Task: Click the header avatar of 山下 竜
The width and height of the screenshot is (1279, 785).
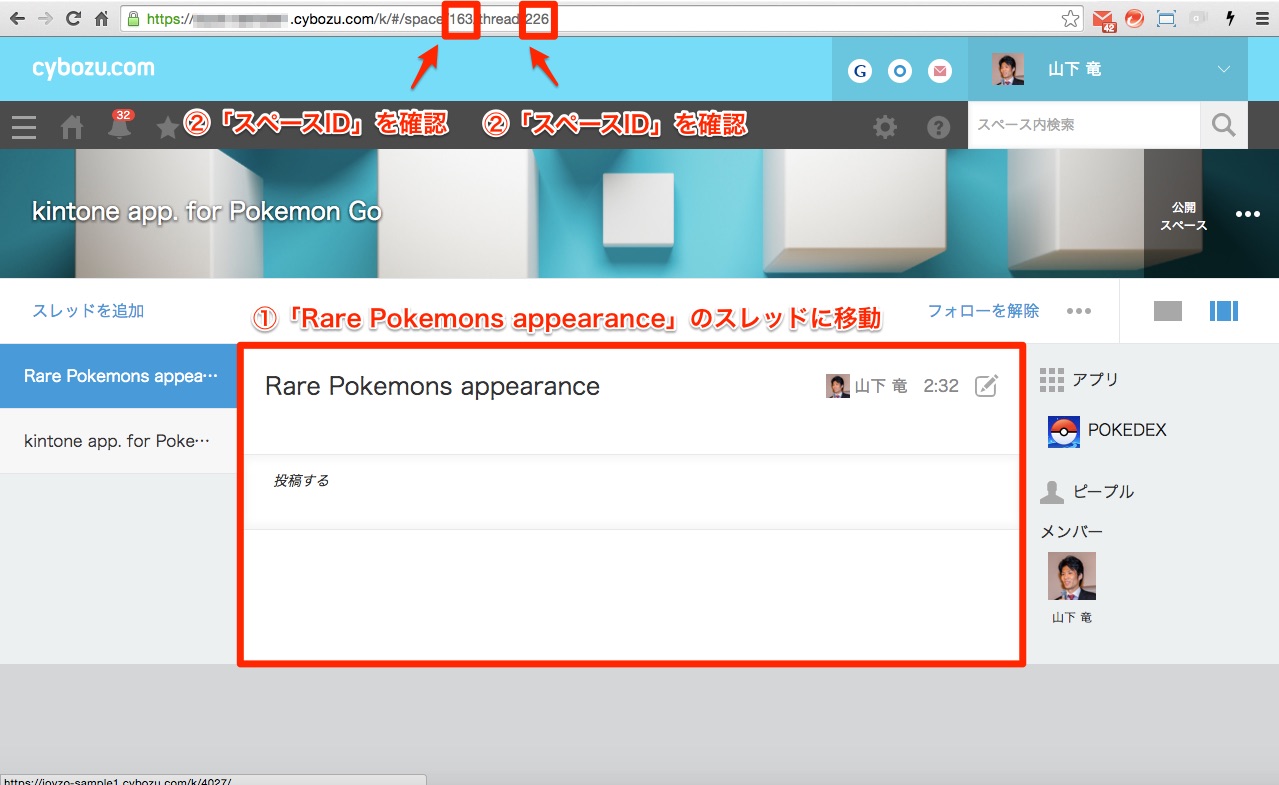Action: (1008, 69)
